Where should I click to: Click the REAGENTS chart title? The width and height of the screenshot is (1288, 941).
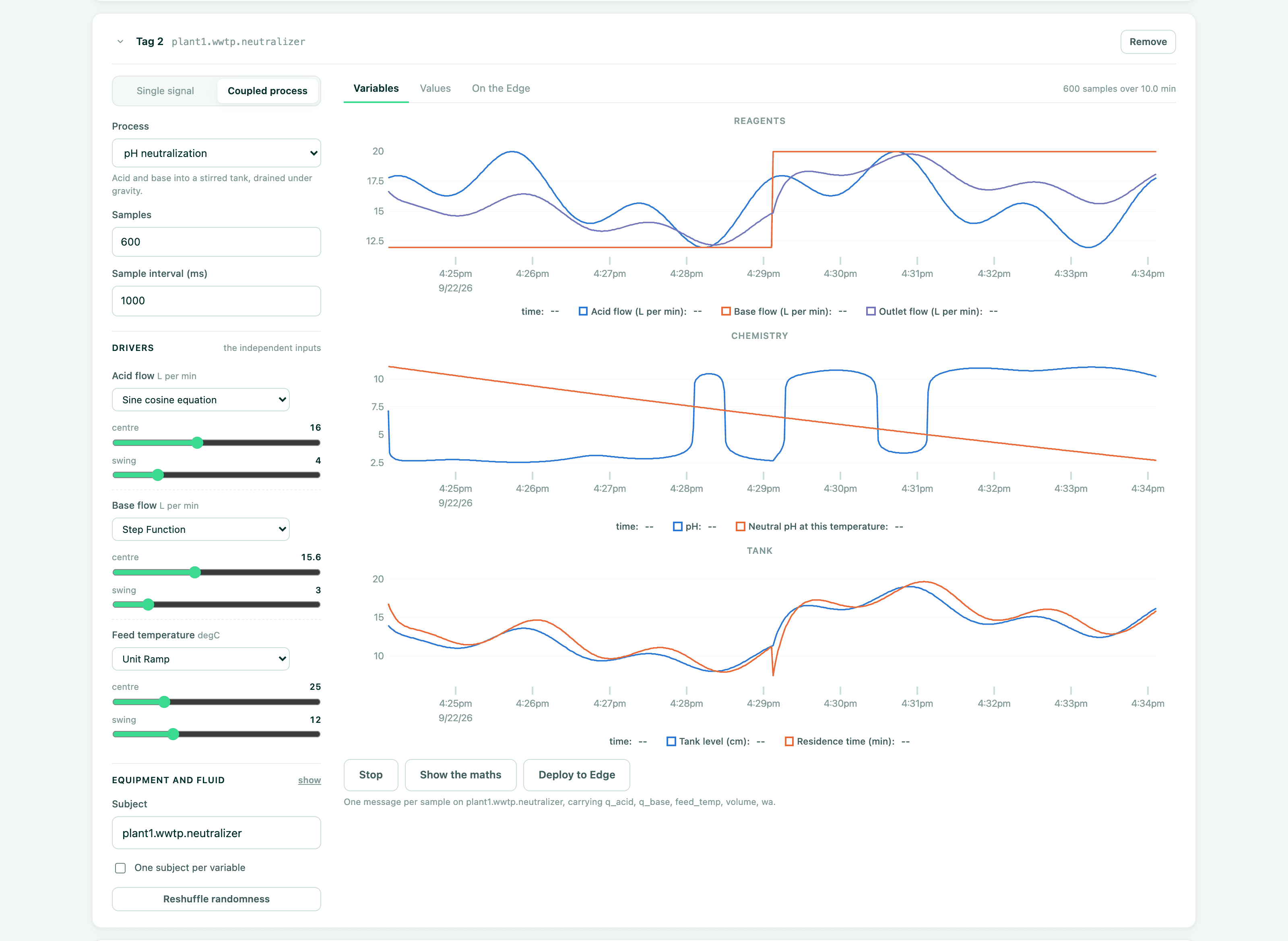760,121
